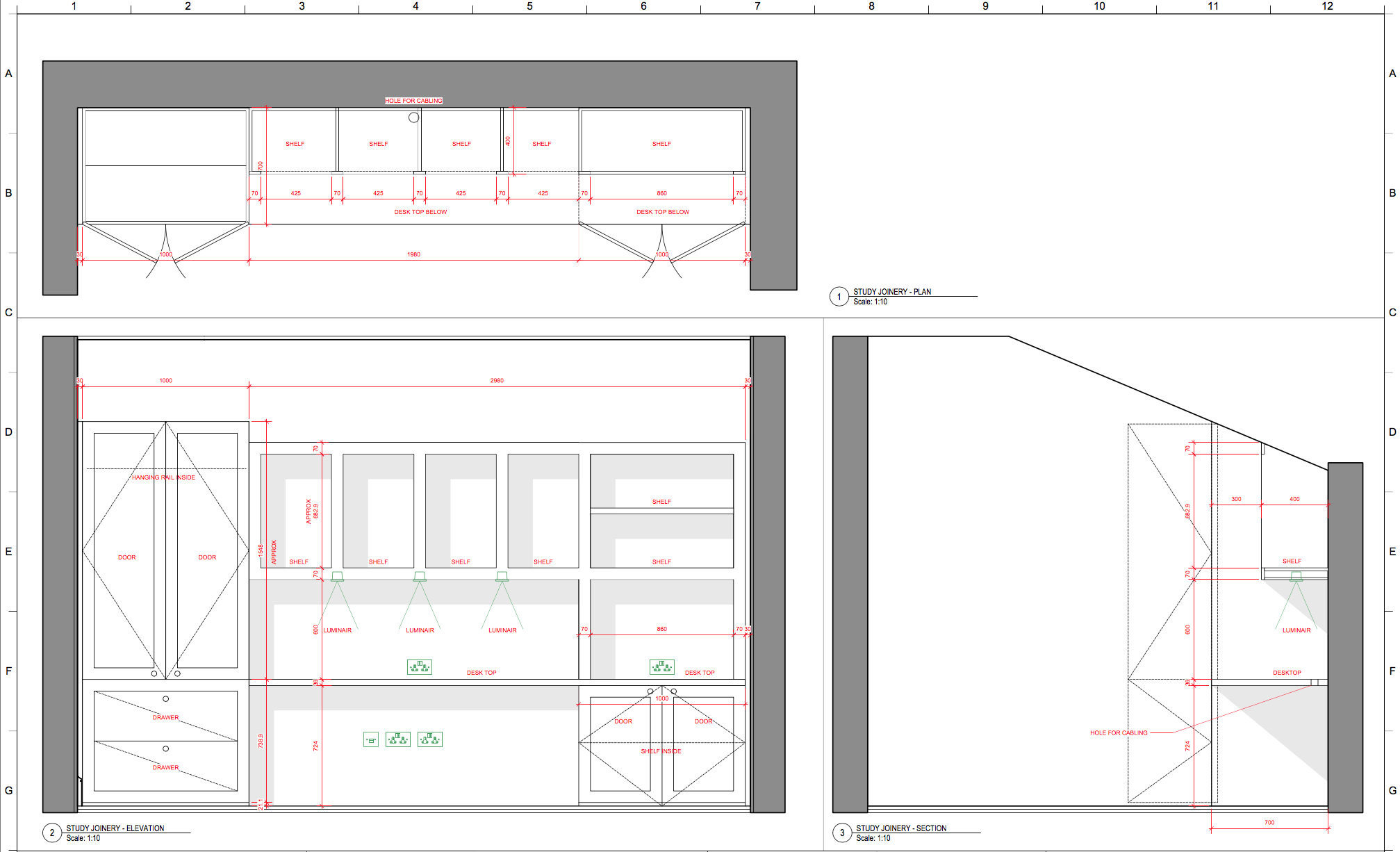Select the lower drawer knob circle
The image size is (1400, 852).
[165, 749]
